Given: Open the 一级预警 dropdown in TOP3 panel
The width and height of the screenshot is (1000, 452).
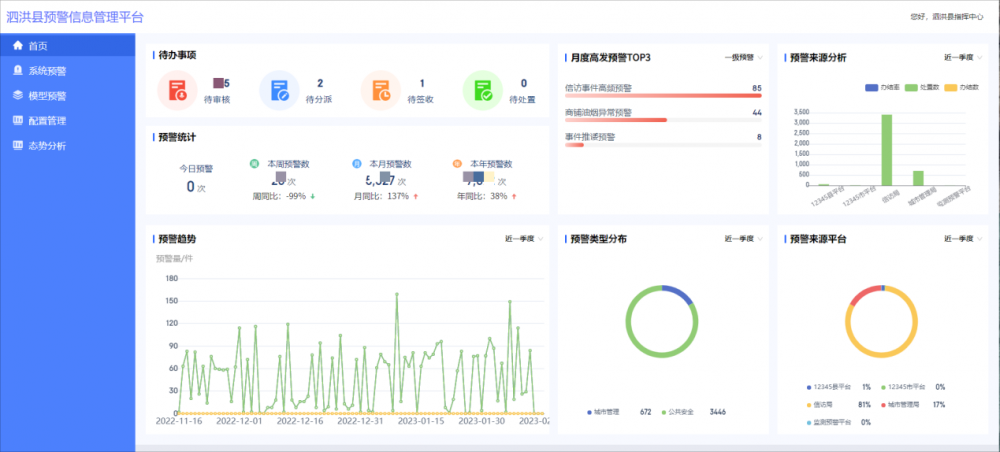Looking at the screenshot, I should (x=743, y=57).
